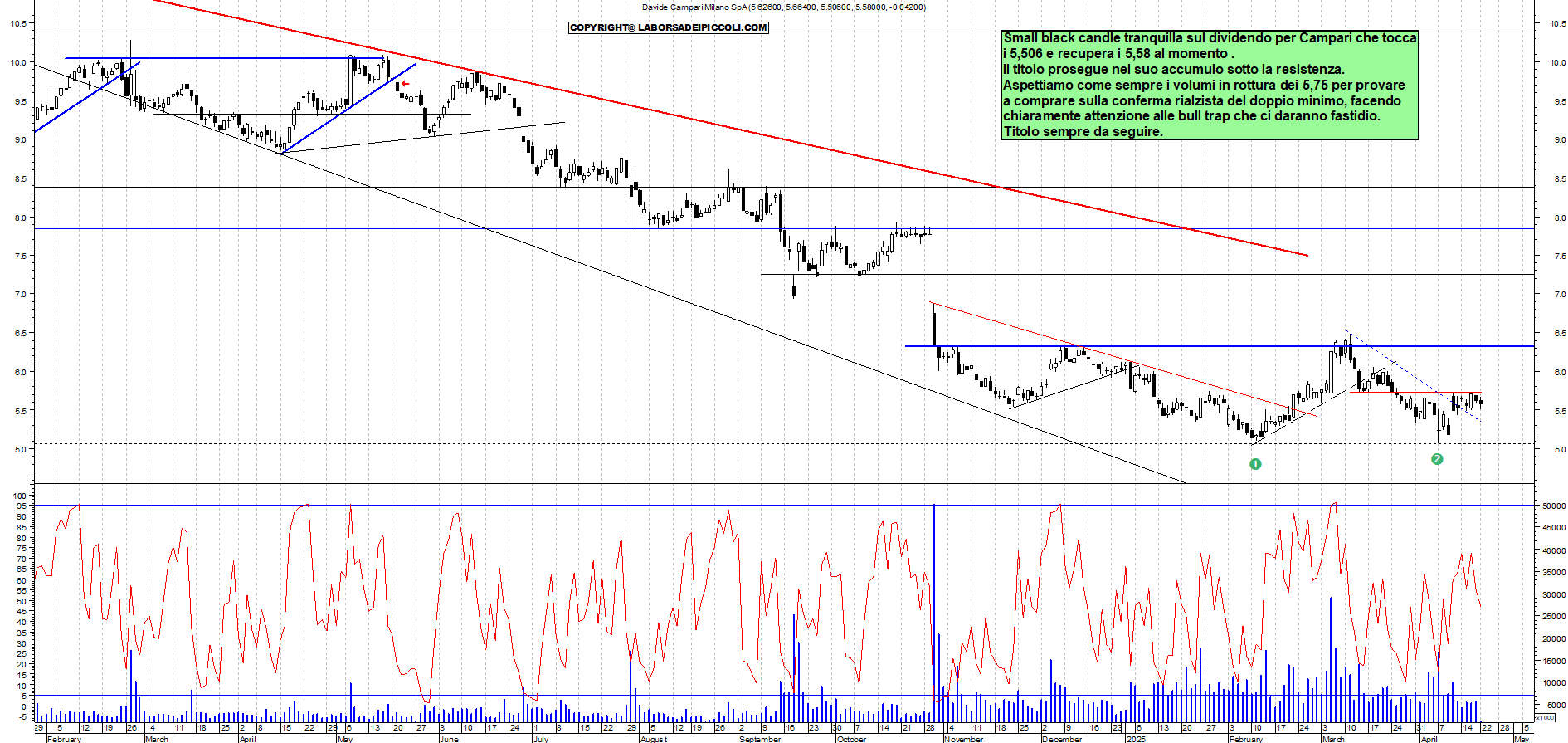Click the 5000 volume scale label
The height and width of the screenshot is (743, 1568).
[1555, 706]
